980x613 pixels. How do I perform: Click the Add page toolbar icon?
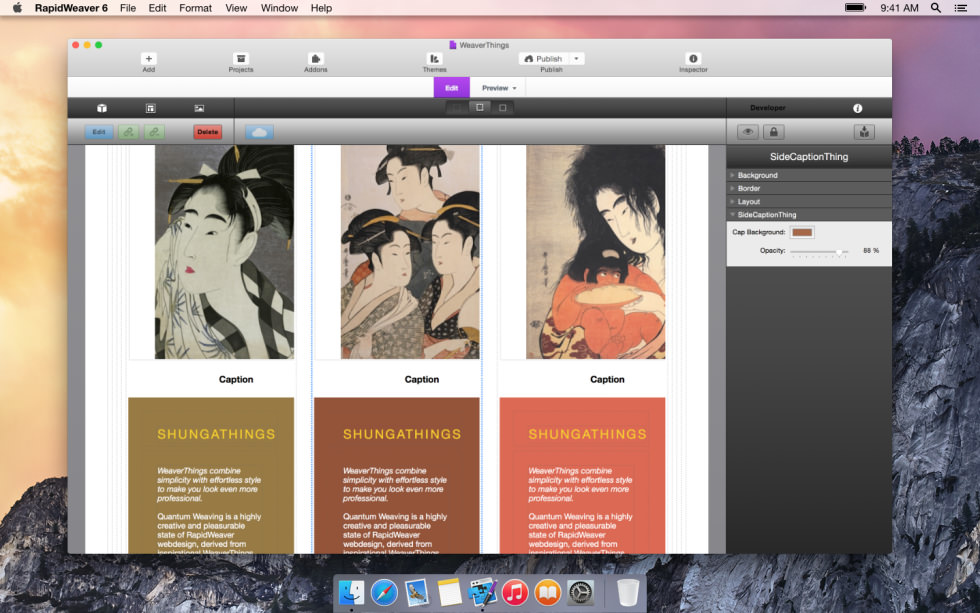pos(149,59)
